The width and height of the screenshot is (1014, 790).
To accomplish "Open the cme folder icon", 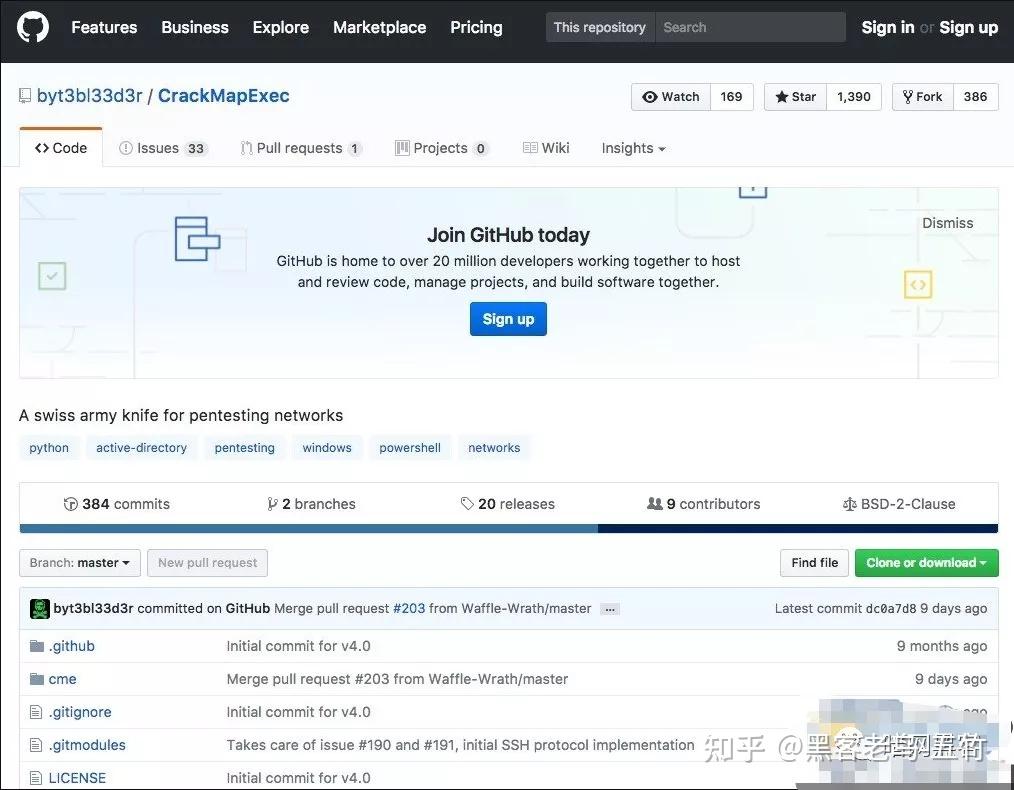I will [37, 679].
